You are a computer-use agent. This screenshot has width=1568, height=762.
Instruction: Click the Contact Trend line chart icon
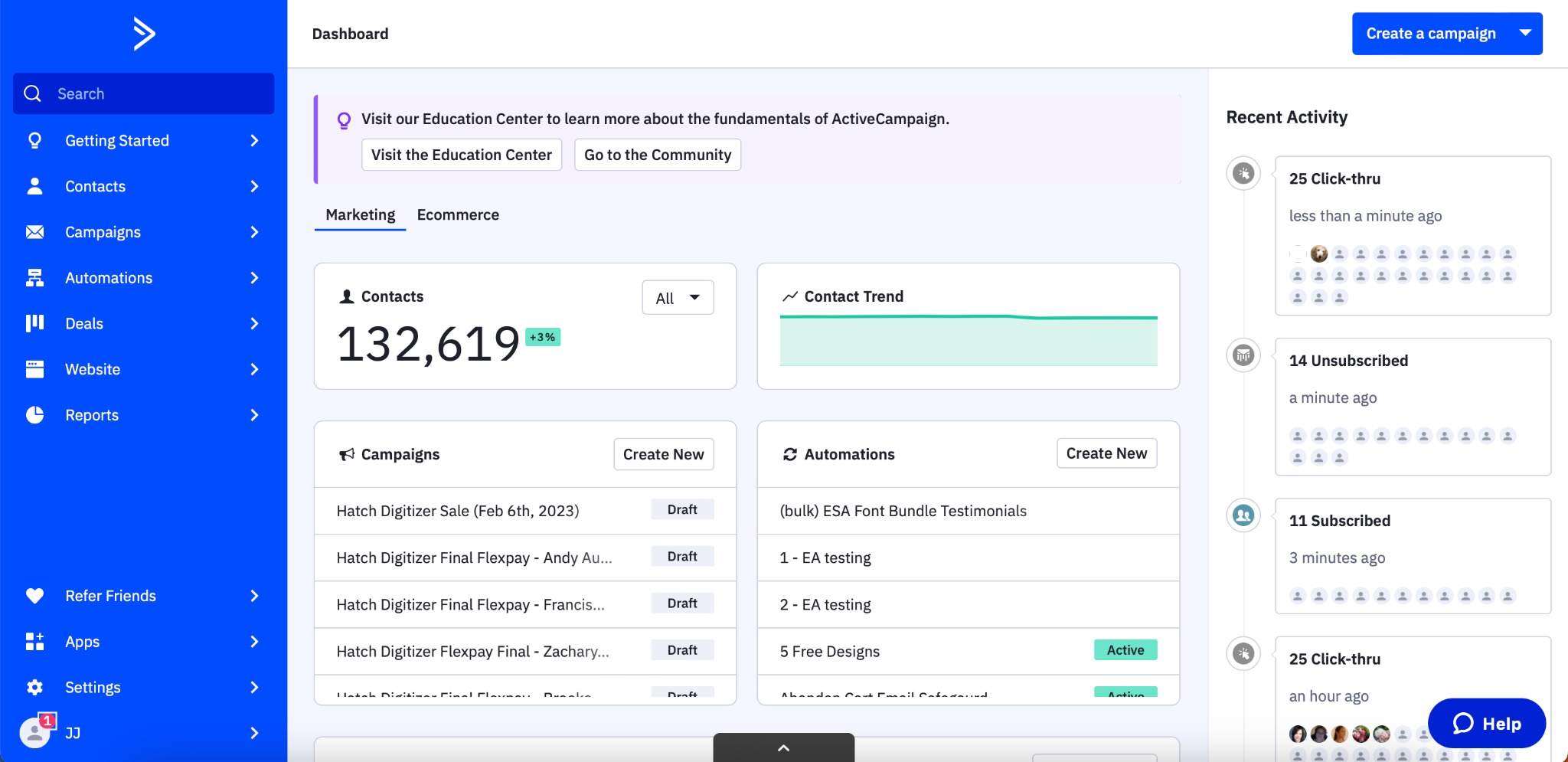[x=790, y=296]
